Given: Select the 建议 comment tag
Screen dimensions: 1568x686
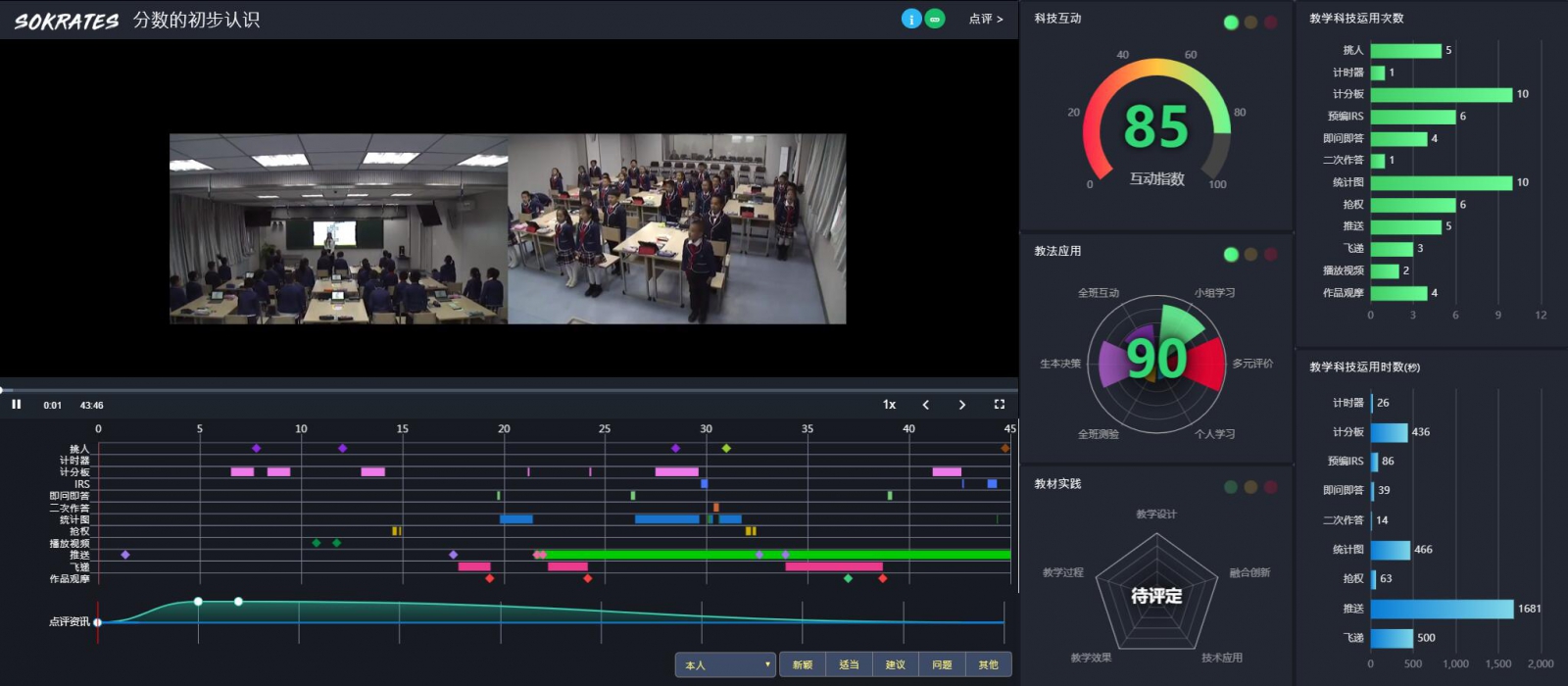Looking at the screenshot, I should click(x=896, y=664).
